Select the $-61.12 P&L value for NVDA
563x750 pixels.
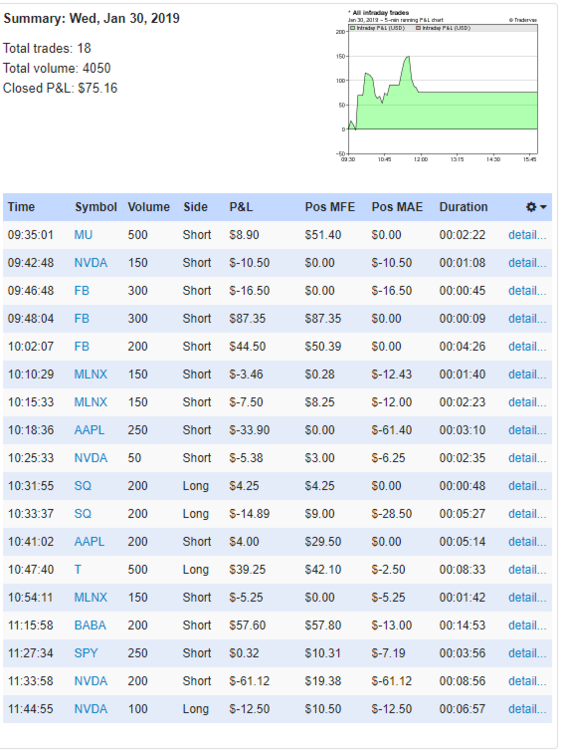249,681
